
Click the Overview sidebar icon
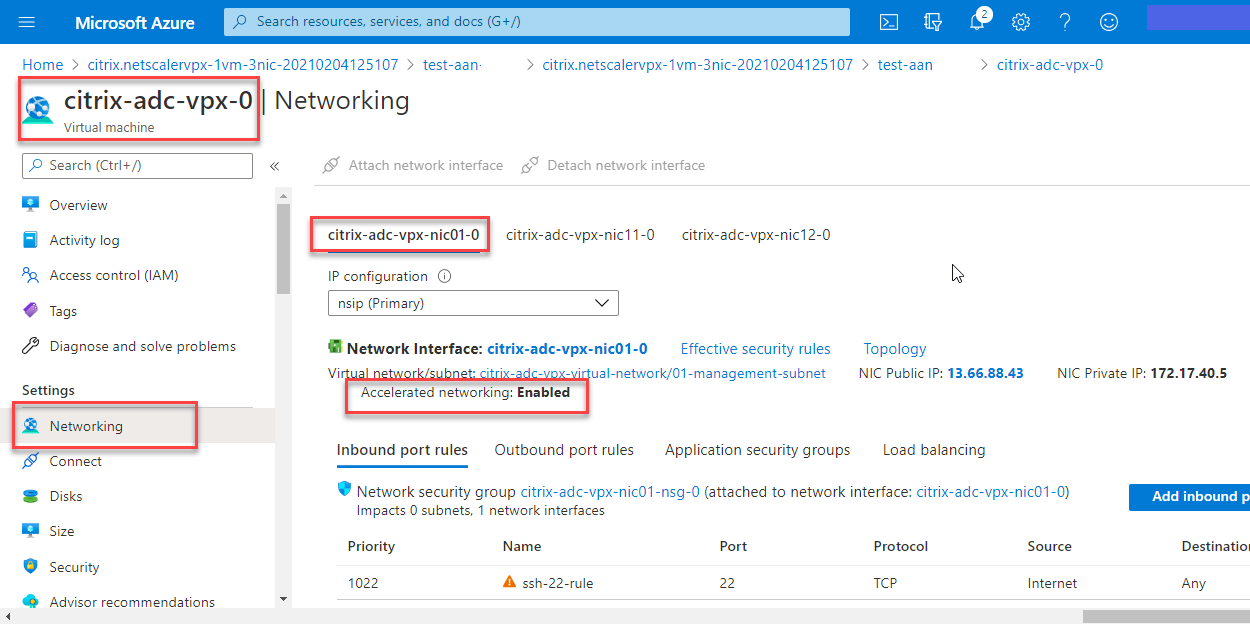(x=31, y=205)
